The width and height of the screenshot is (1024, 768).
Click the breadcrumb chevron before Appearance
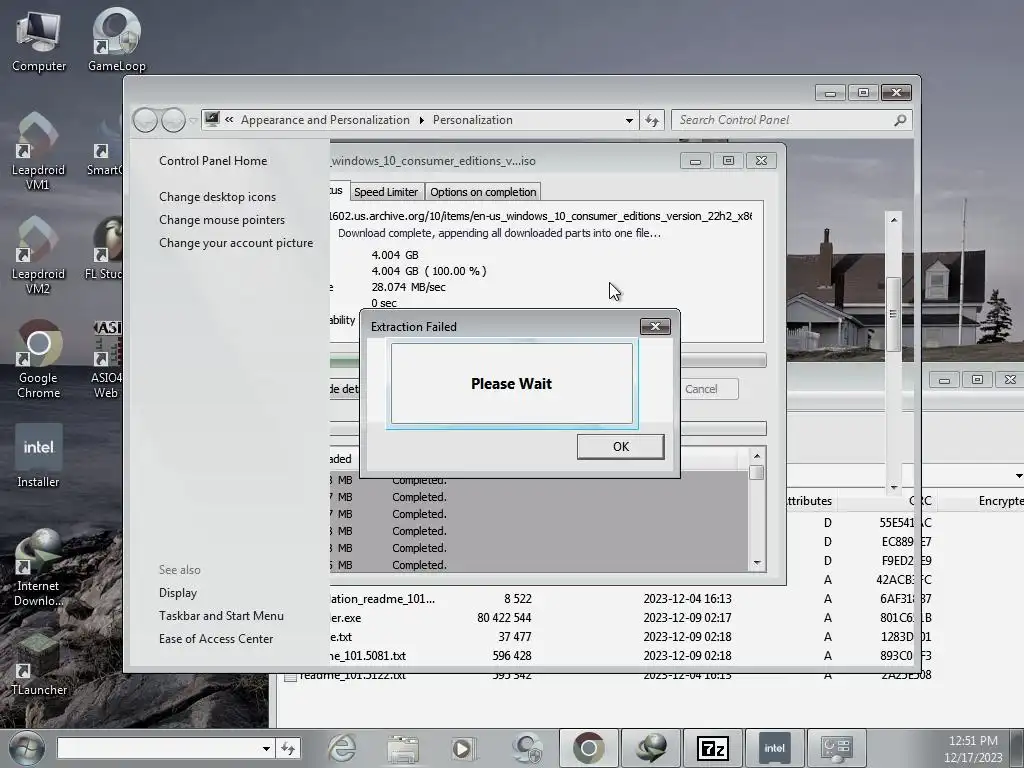(229, 120)
